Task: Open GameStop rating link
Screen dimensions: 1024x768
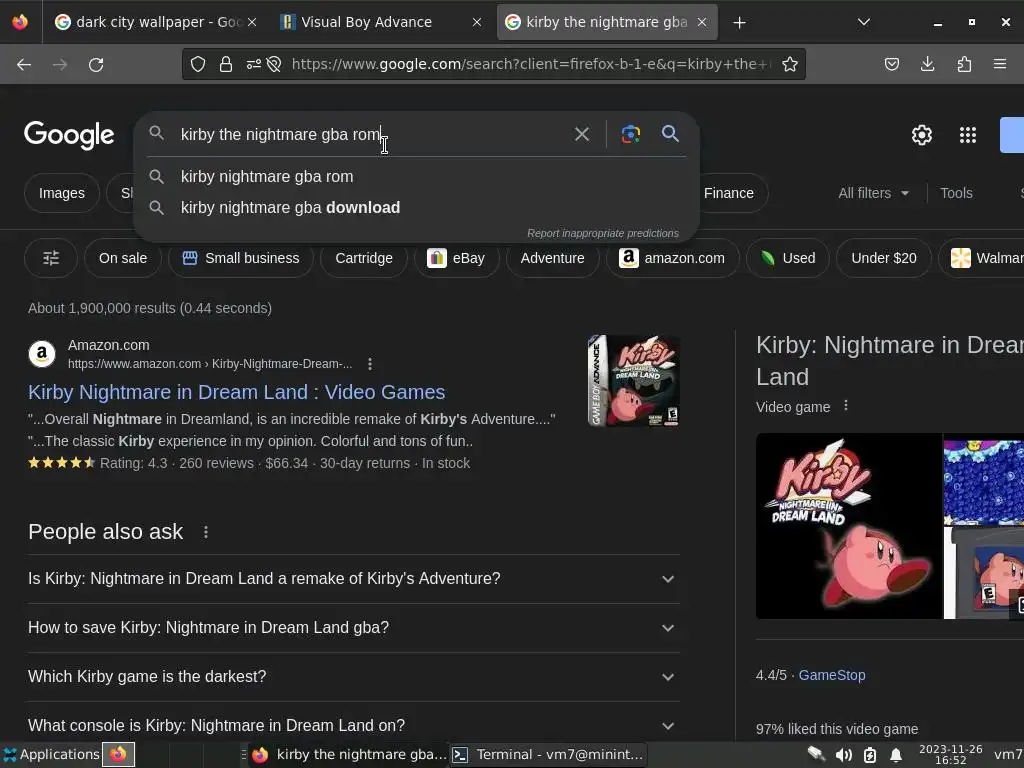Action: (x=832, y=675)
